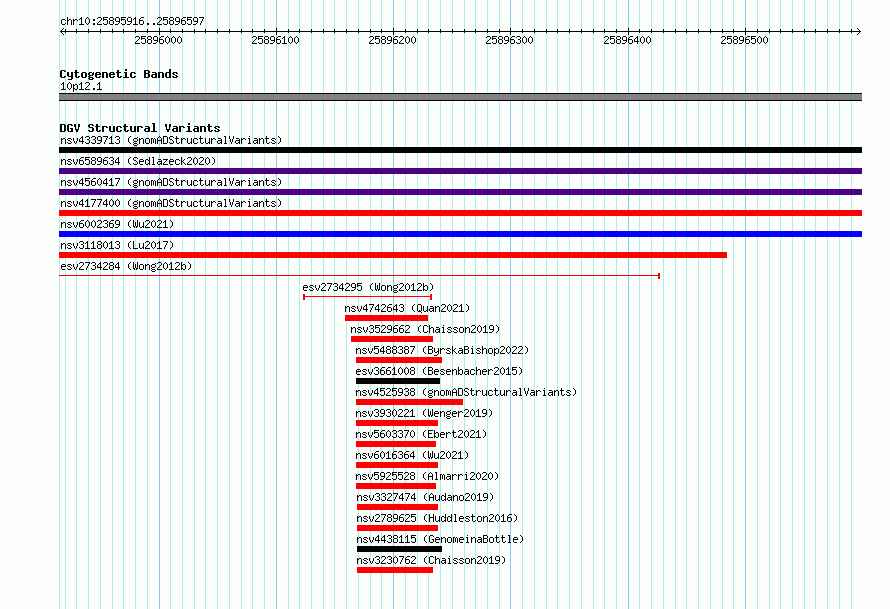The height and width of the screenshot is (609, 890).
Task: Open nsv4742643 (Quan2021) variant label
Action: [x=407, y=308]
